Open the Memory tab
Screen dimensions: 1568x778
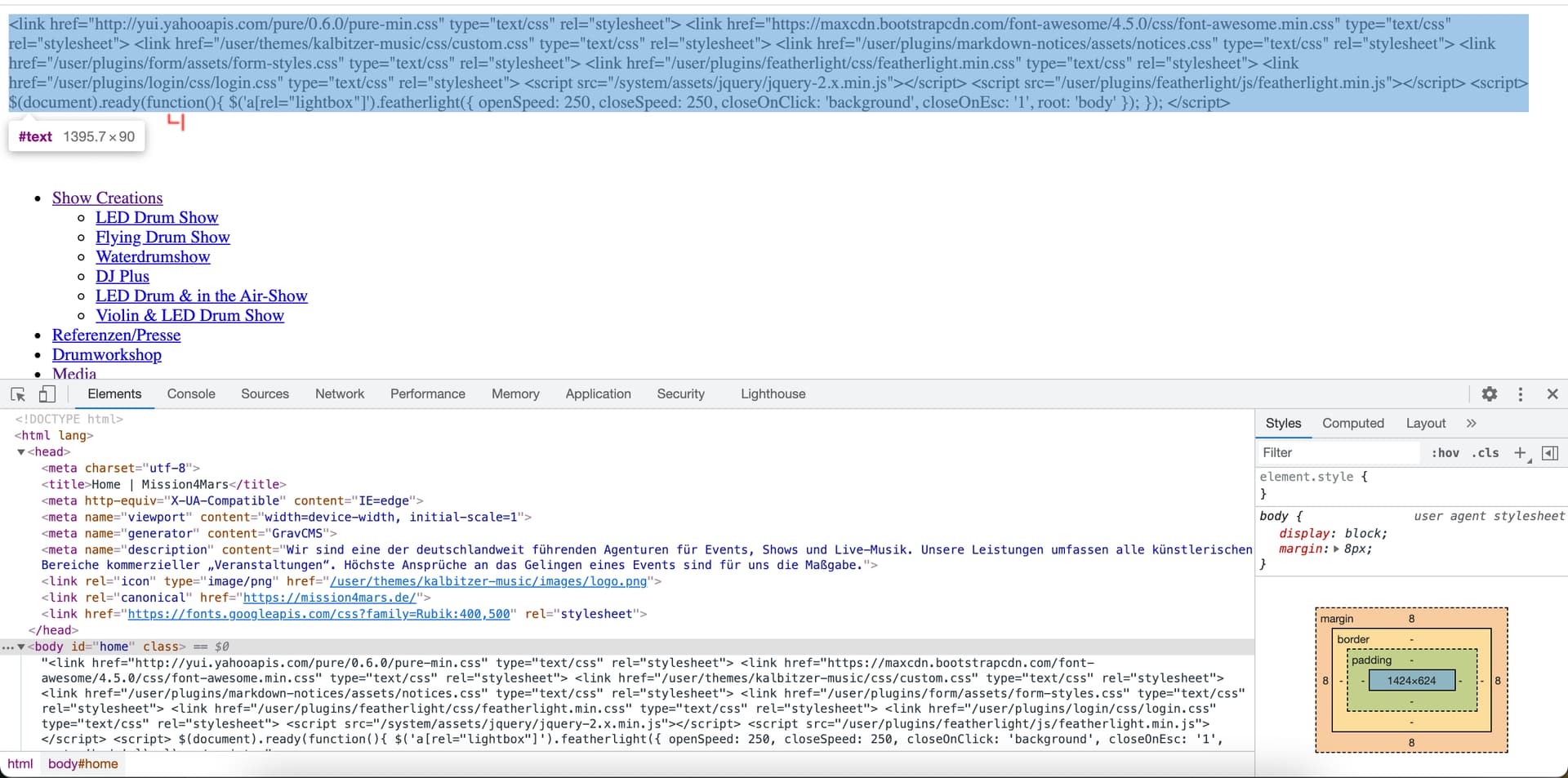click(x=515, y=394)
